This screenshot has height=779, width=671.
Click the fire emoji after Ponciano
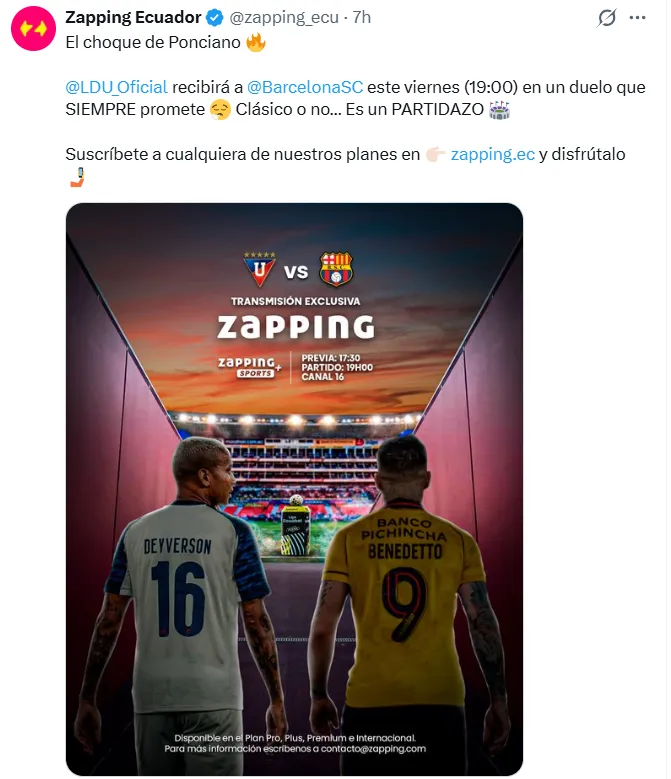pyautogui.click(x=256, y=42)
